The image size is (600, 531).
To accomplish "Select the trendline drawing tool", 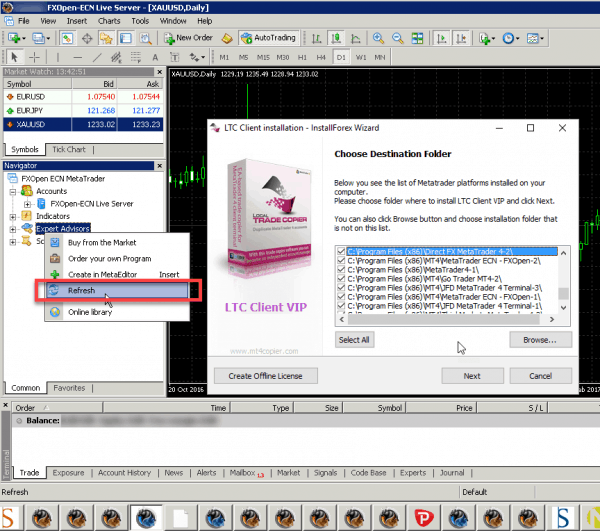I will tap(97, 57).
